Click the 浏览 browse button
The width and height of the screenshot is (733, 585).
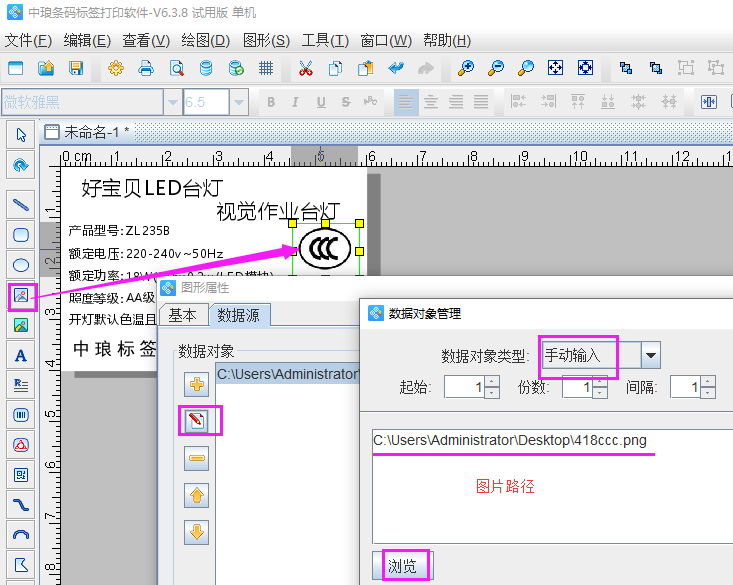pyautogui.click(x=401, y=566)
